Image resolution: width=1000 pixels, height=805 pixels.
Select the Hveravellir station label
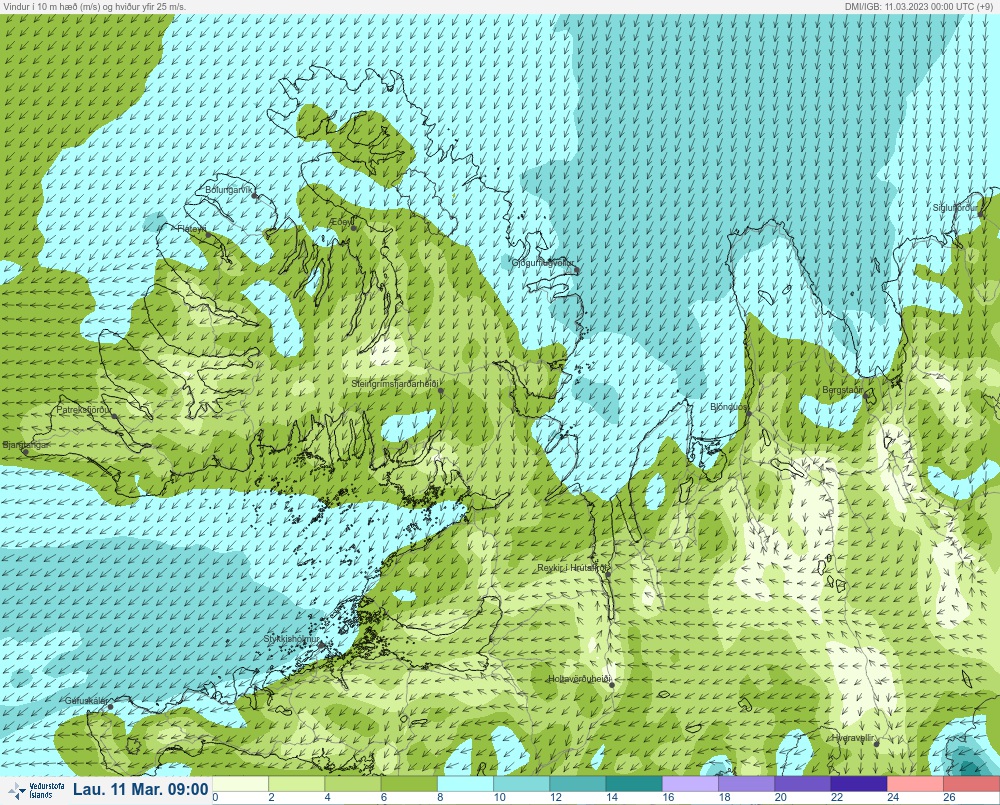click(853, 737)
